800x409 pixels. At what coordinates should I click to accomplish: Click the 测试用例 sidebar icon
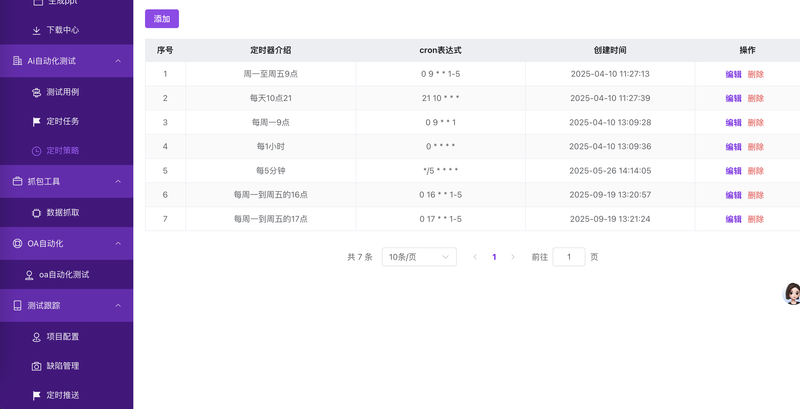pos(37,92)
